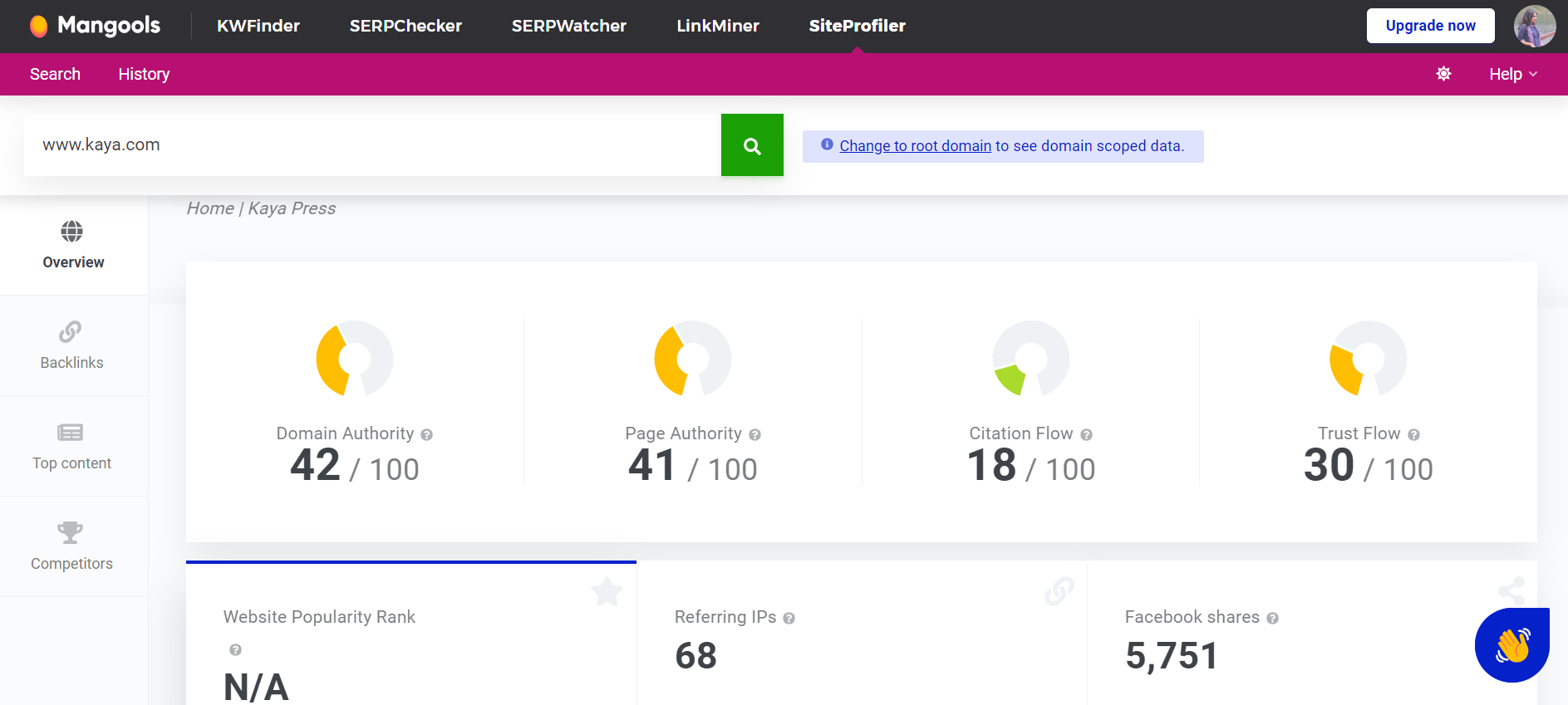
Task: Click Facebook shares help question icon
Action: coord(1272,618)
